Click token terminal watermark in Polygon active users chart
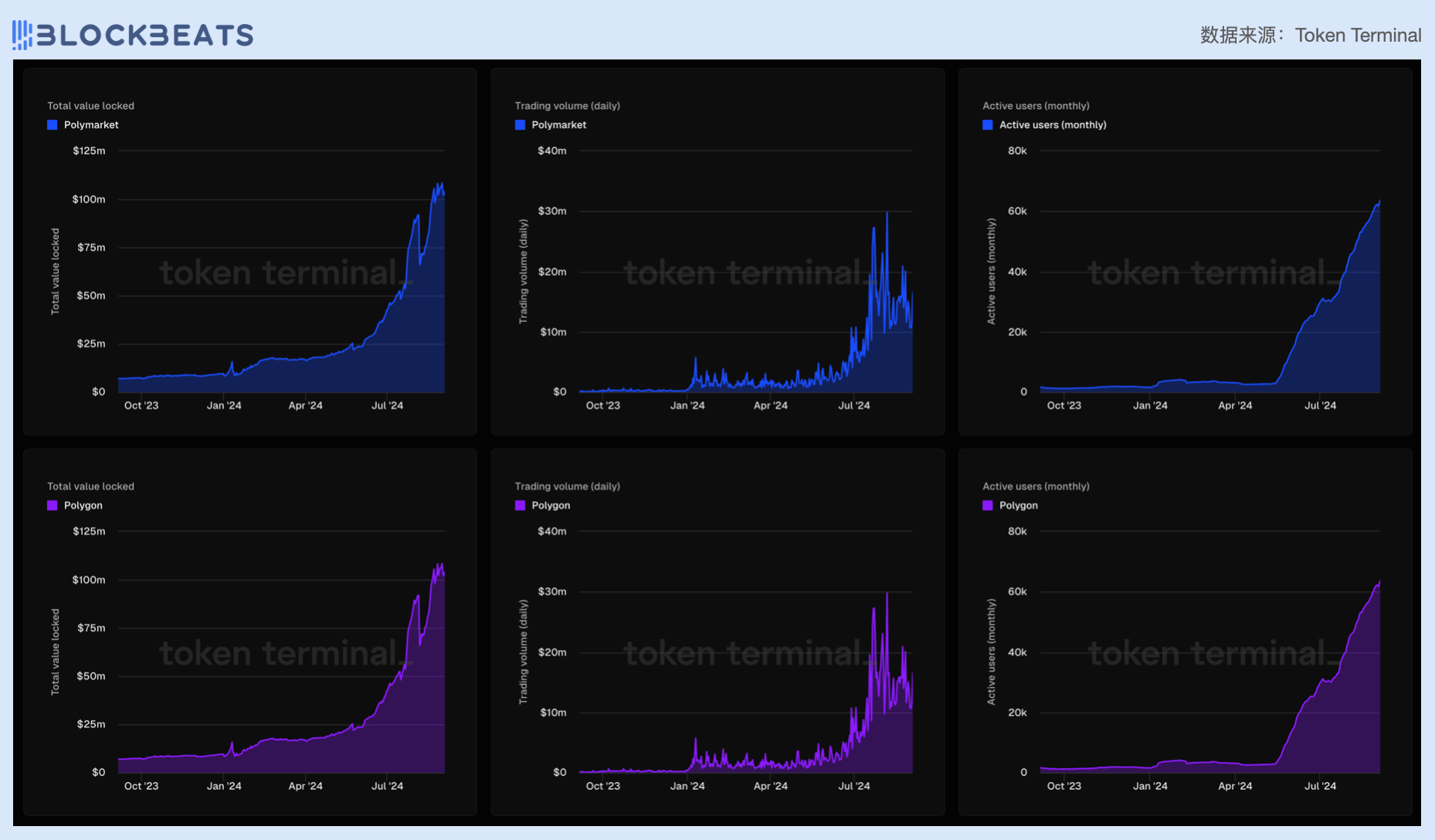1435x840 pixels. click(1210, 653)
